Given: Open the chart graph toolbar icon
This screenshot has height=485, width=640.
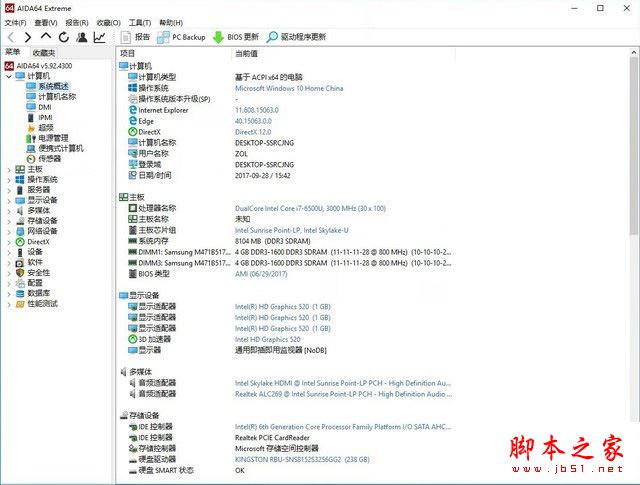Looking at the screenshot, I should pyautogui.click(x=100, y=38).
